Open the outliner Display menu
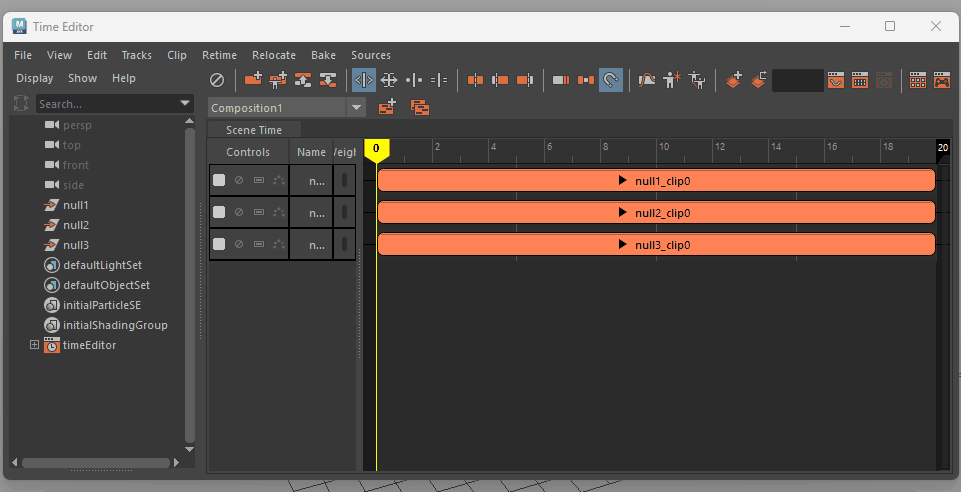Image resolution: width=961 pixels, height=492 pixels. coord(34,78)
